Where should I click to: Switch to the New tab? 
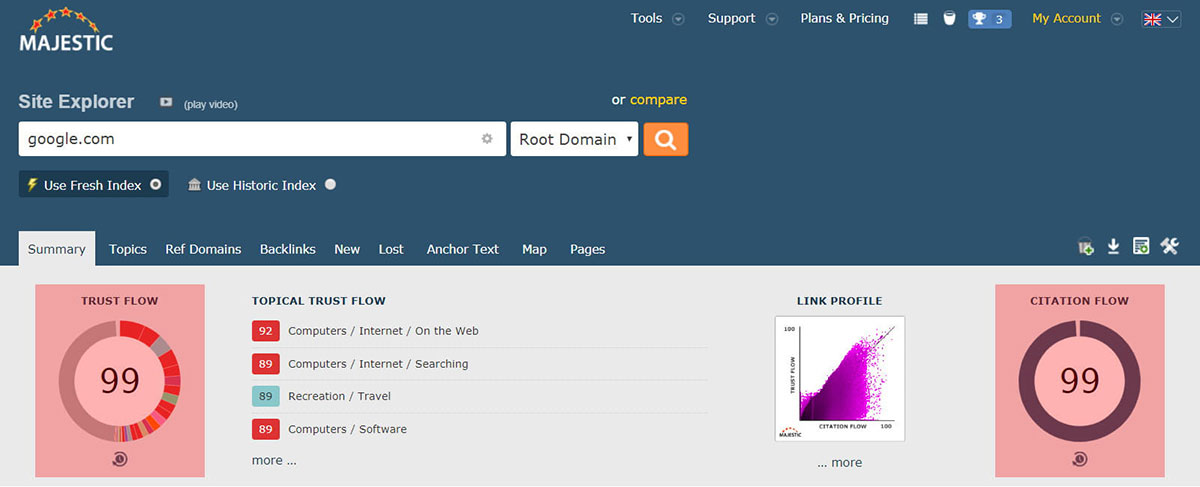[347, 249]
